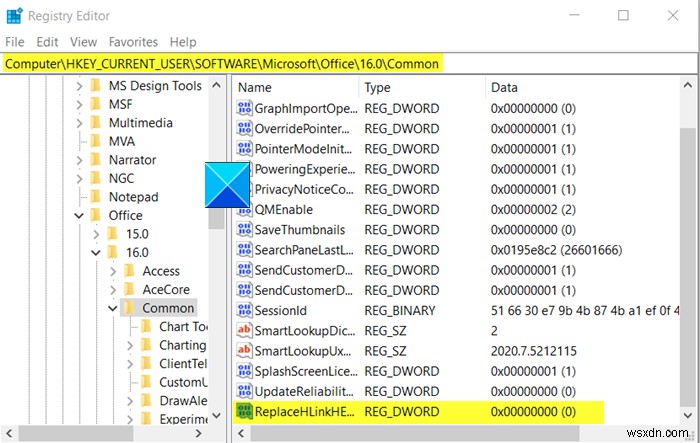Open the Edit menu
700x443 pixels.
click(47, 42)
